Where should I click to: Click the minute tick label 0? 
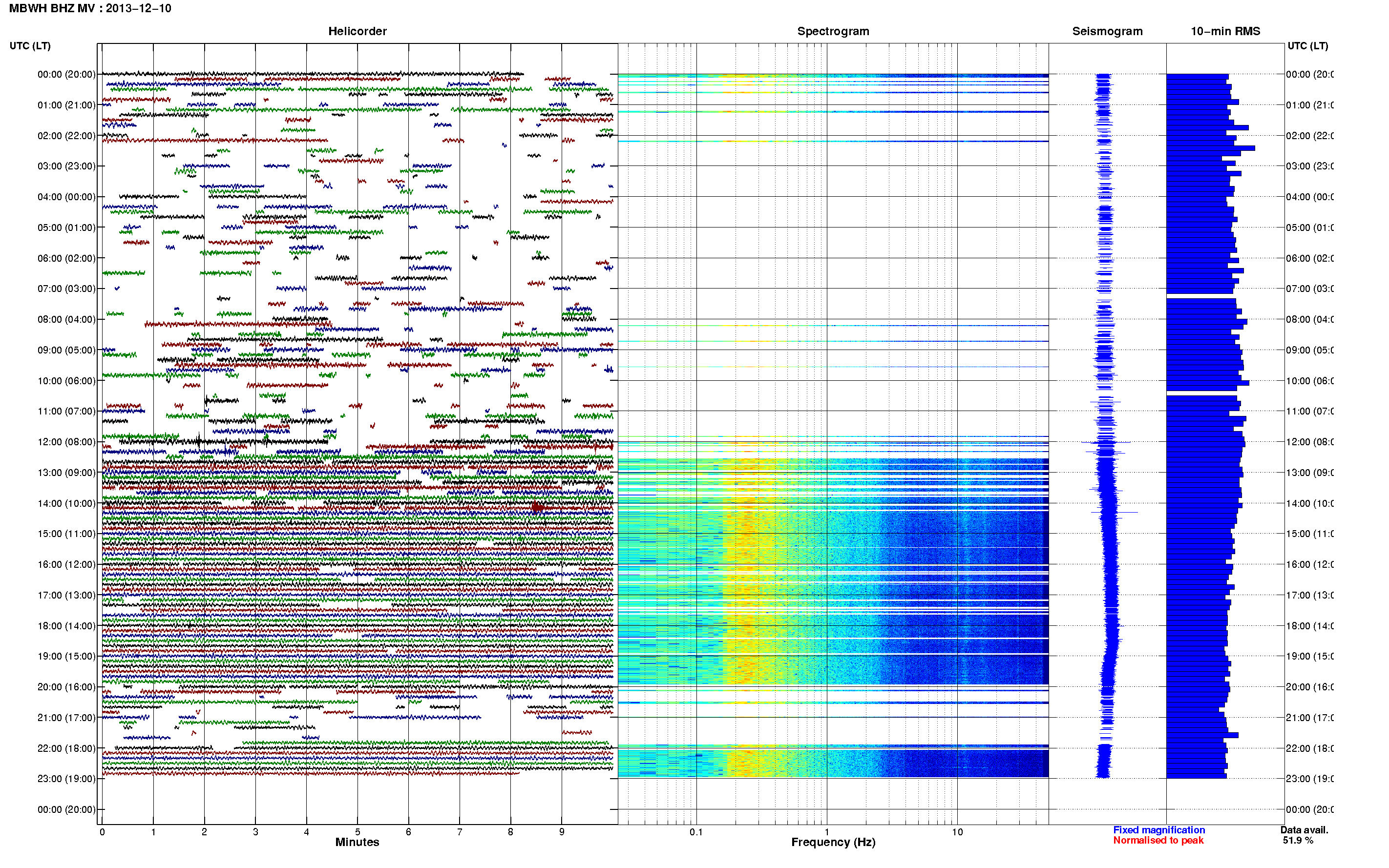tap(102, 832)
